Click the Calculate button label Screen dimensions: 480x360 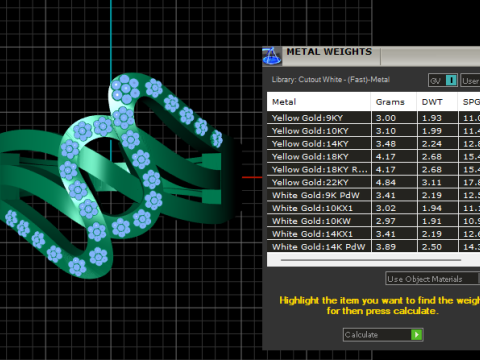(x=361, y=334)
